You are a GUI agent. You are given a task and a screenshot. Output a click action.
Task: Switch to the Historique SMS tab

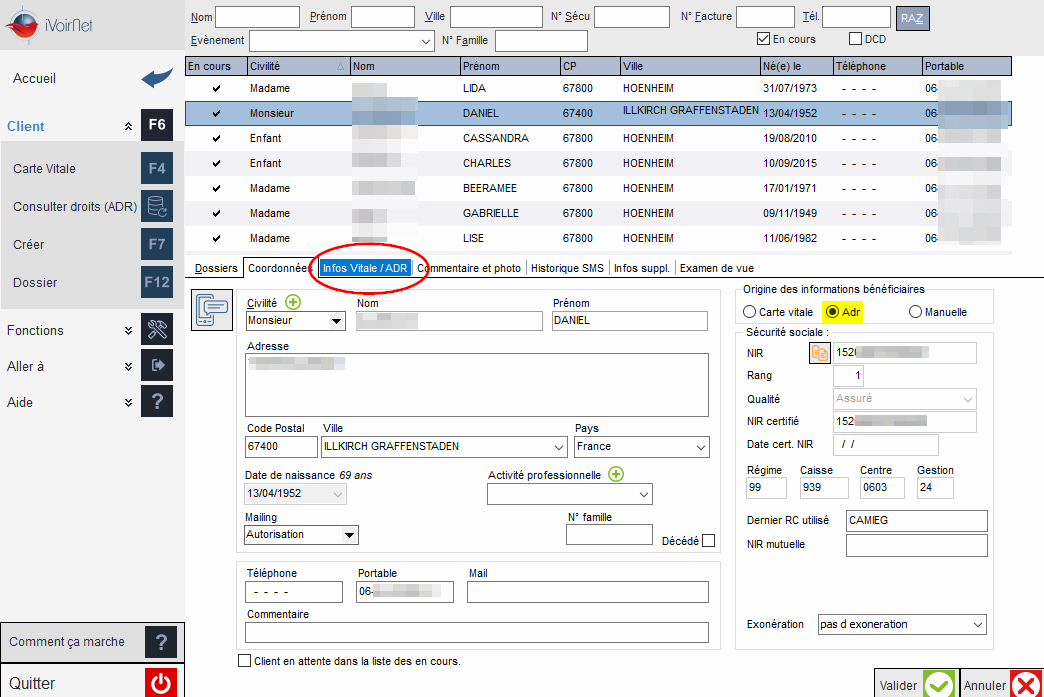(567, 268)
